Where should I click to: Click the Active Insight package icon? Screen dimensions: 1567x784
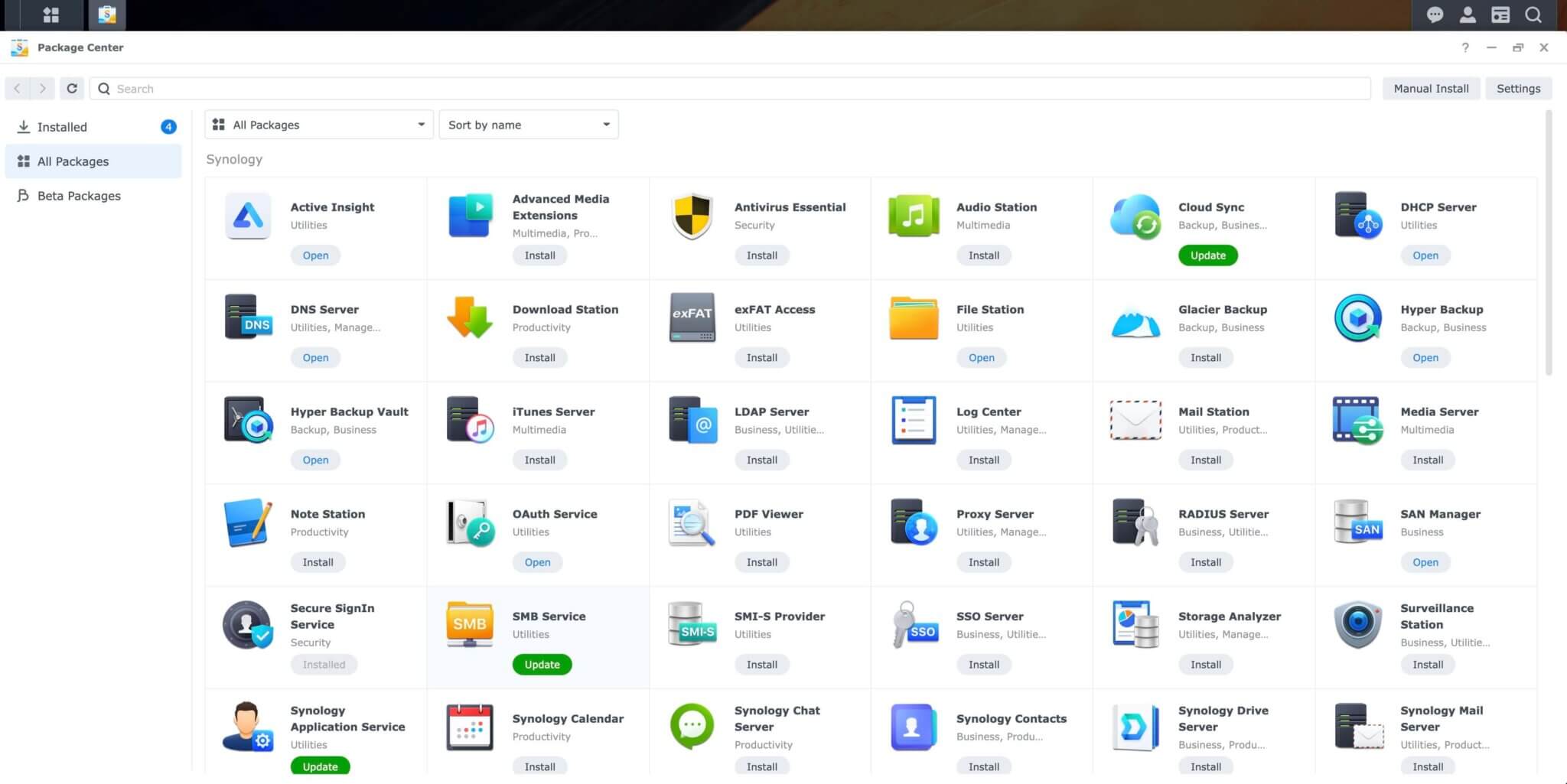[247, 216]
